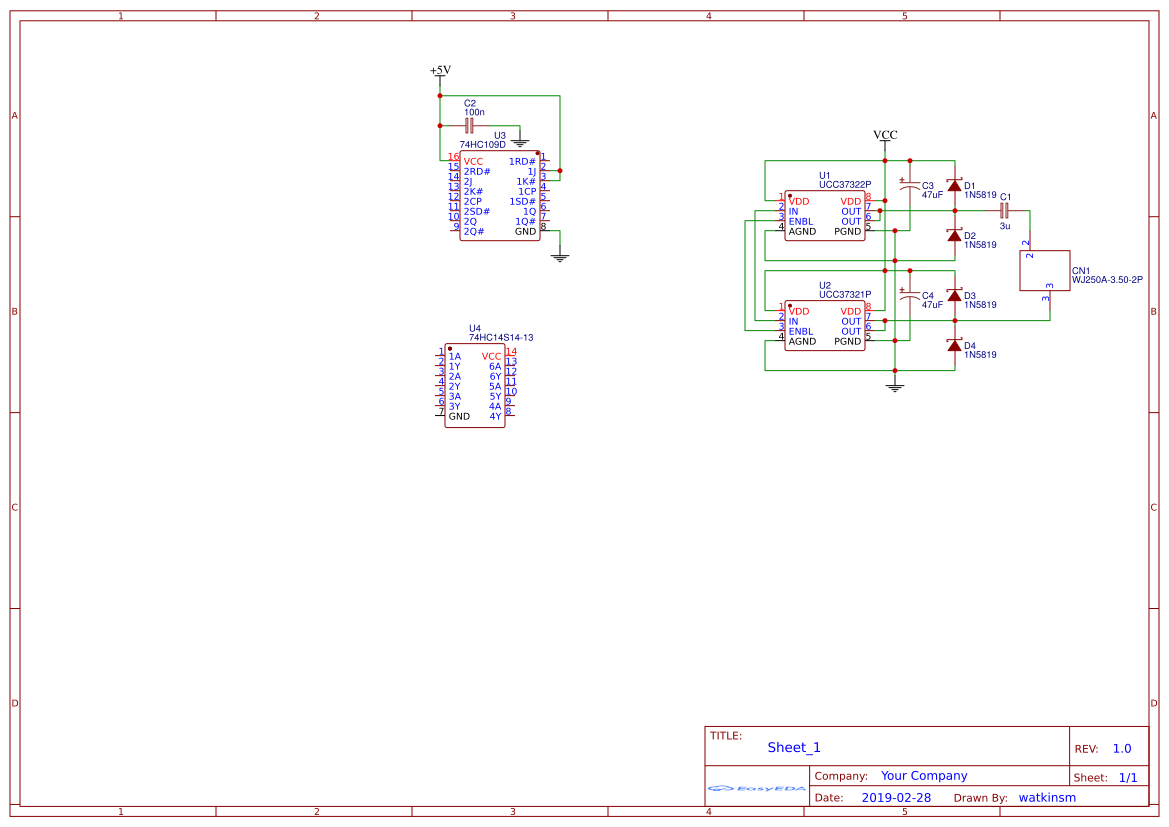This screenshot has height=827, width=1169.
Task: Select the REV value 1.0
Action: click(x=1121, y=749)
